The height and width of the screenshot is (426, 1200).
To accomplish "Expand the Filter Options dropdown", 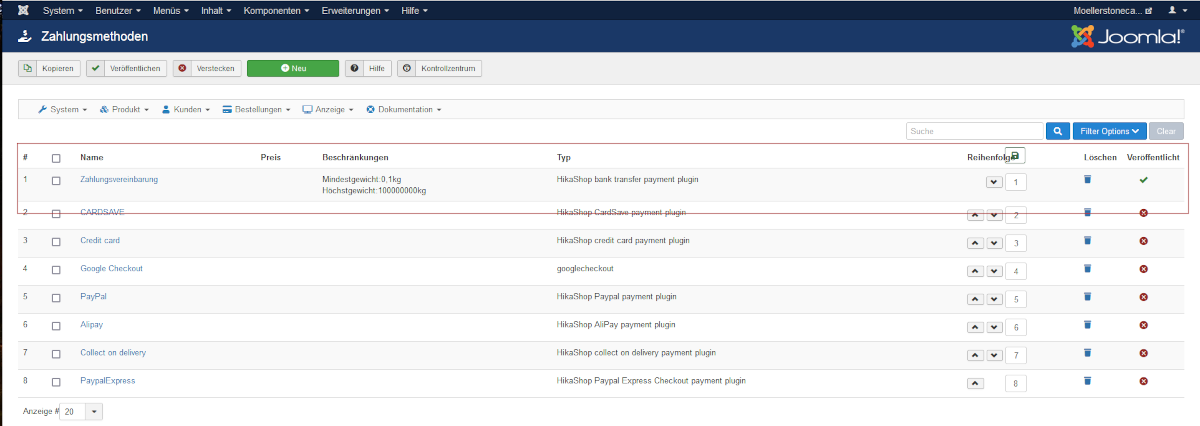I will click(x=1109, y=131).
